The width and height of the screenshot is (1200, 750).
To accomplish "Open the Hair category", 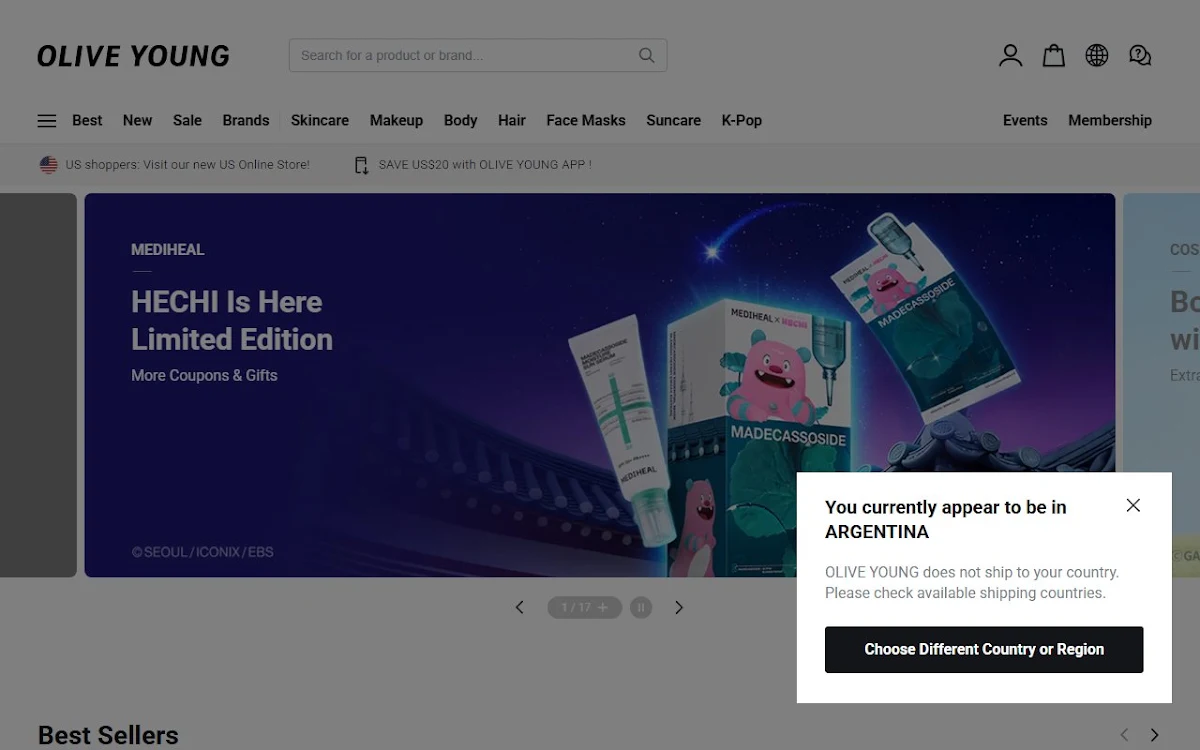I will tap(512, 120).
